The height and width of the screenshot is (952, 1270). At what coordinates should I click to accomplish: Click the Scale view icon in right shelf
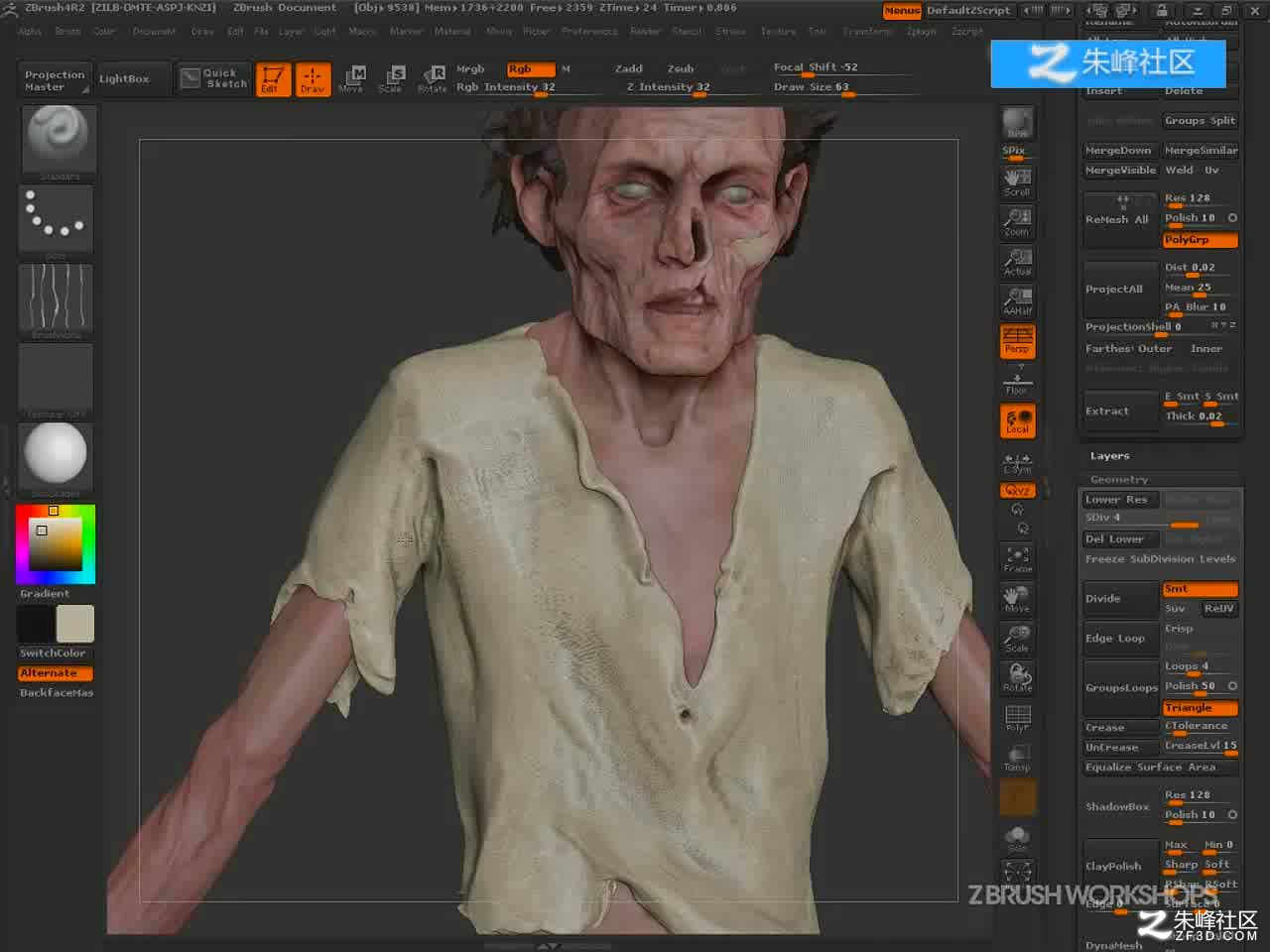[x=1018, y=638]
